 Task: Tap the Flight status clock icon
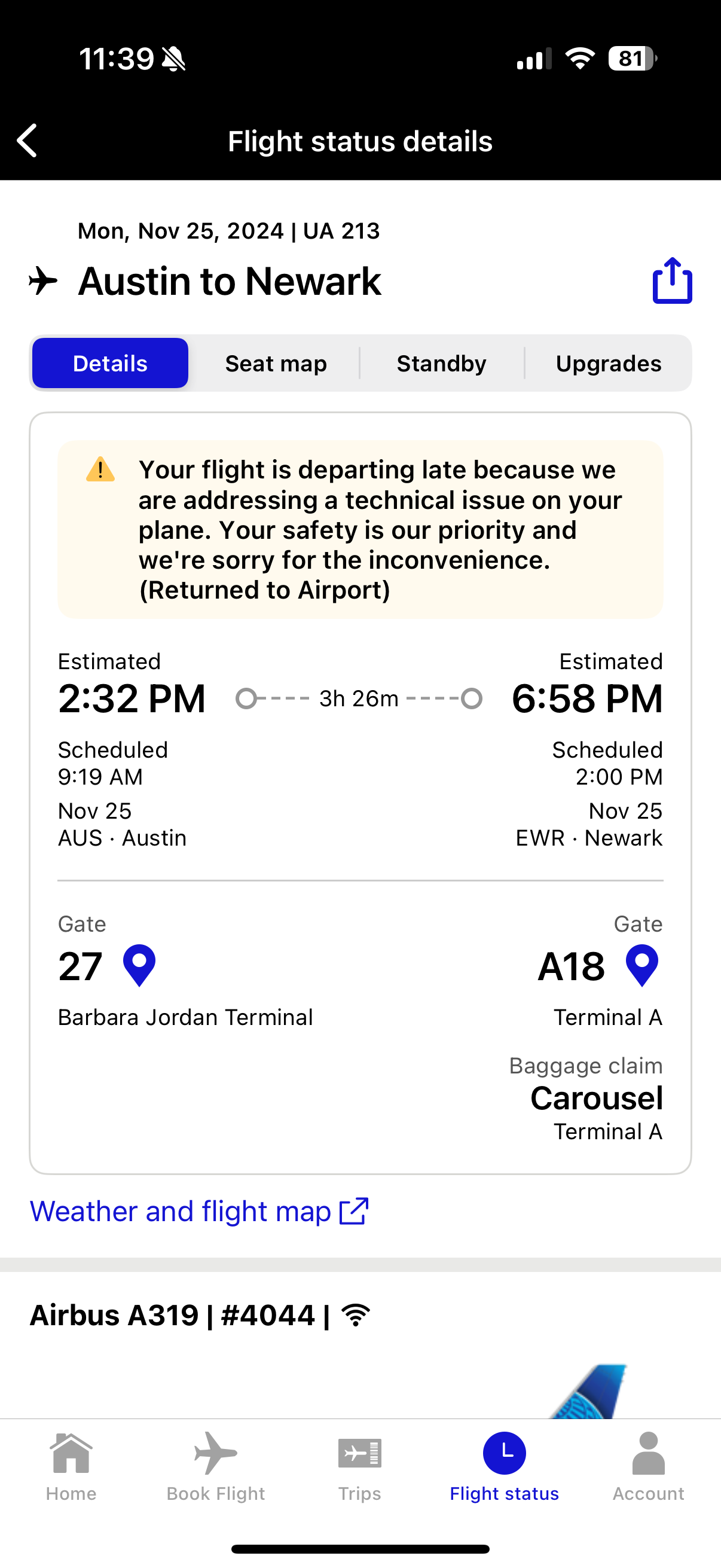point(504,1454)
